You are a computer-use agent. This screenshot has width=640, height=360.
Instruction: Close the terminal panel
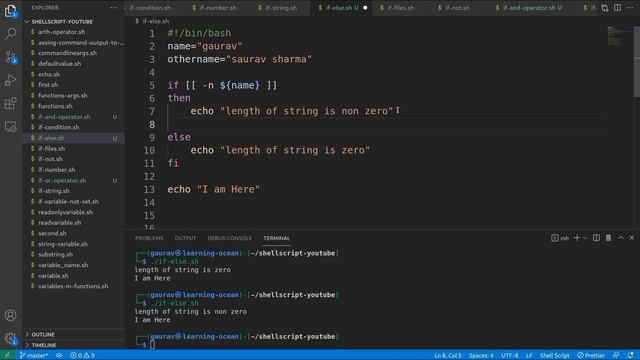pyautogui.click(x=631, y=238)
